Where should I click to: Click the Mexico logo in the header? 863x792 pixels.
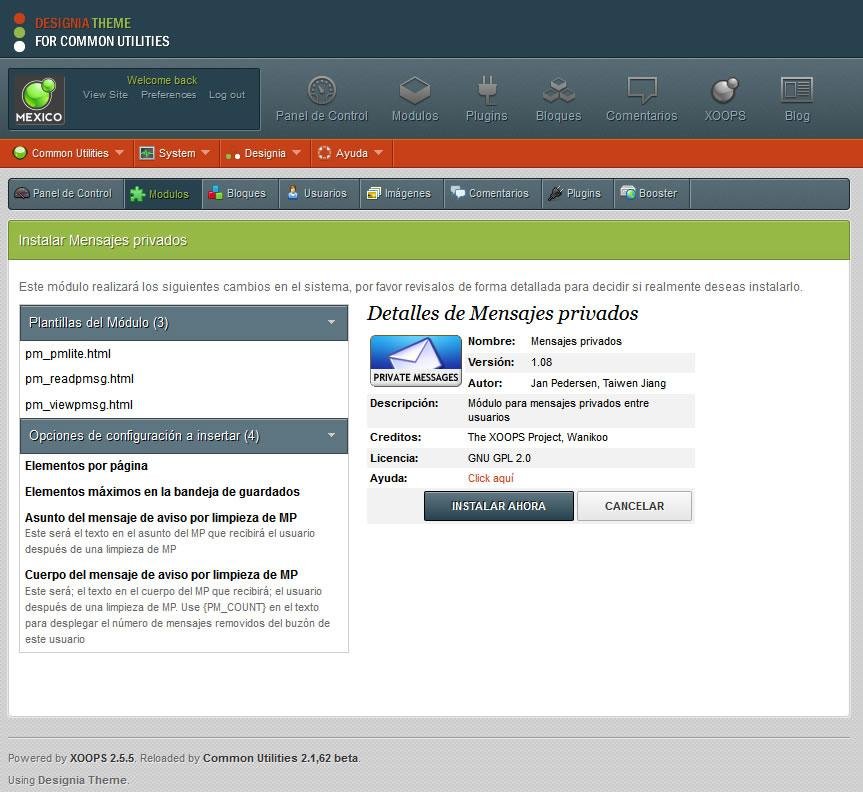click(x=38, y=98)
